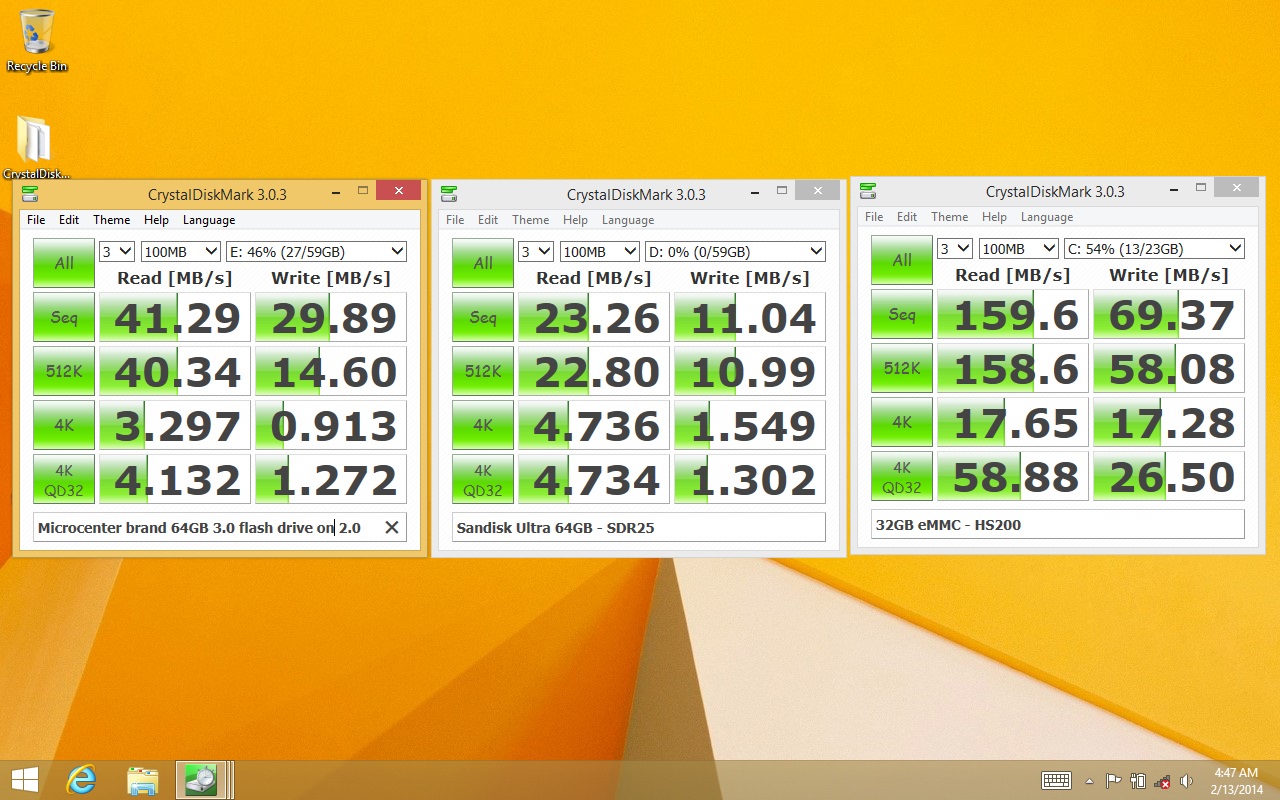Viewport: 1280px width, 800px height.
Task: Run 512K test in the E: drive window
Action: pyautogui.click(x=64, y=371)
